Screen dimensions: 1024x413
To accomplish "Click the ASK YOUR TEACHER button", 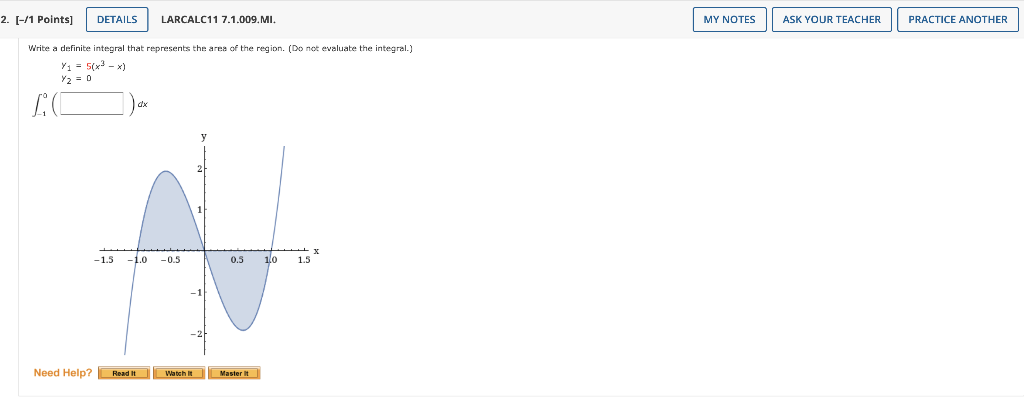I will coord(831,20).
